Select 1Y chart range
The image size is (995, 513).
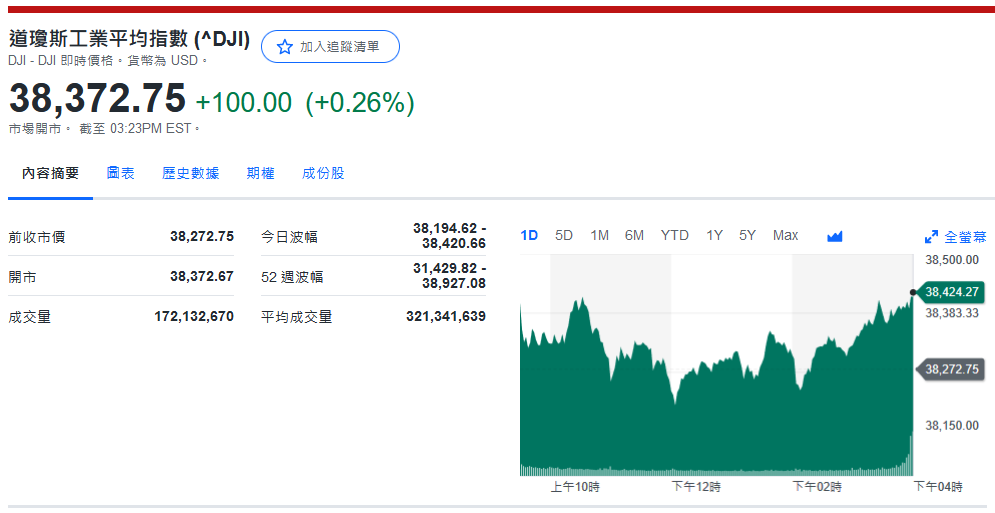tap(714, 235)
